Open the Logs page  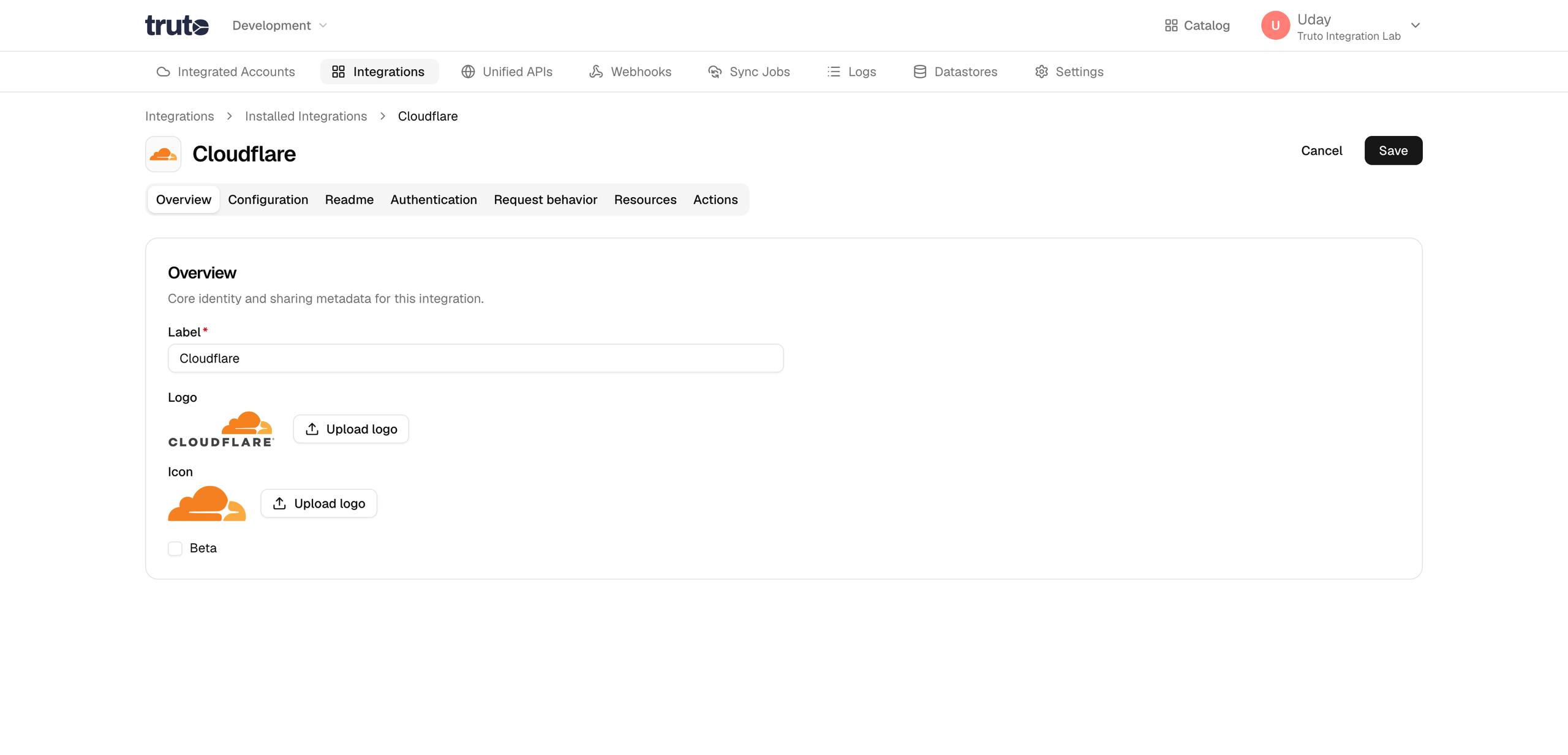851,72
